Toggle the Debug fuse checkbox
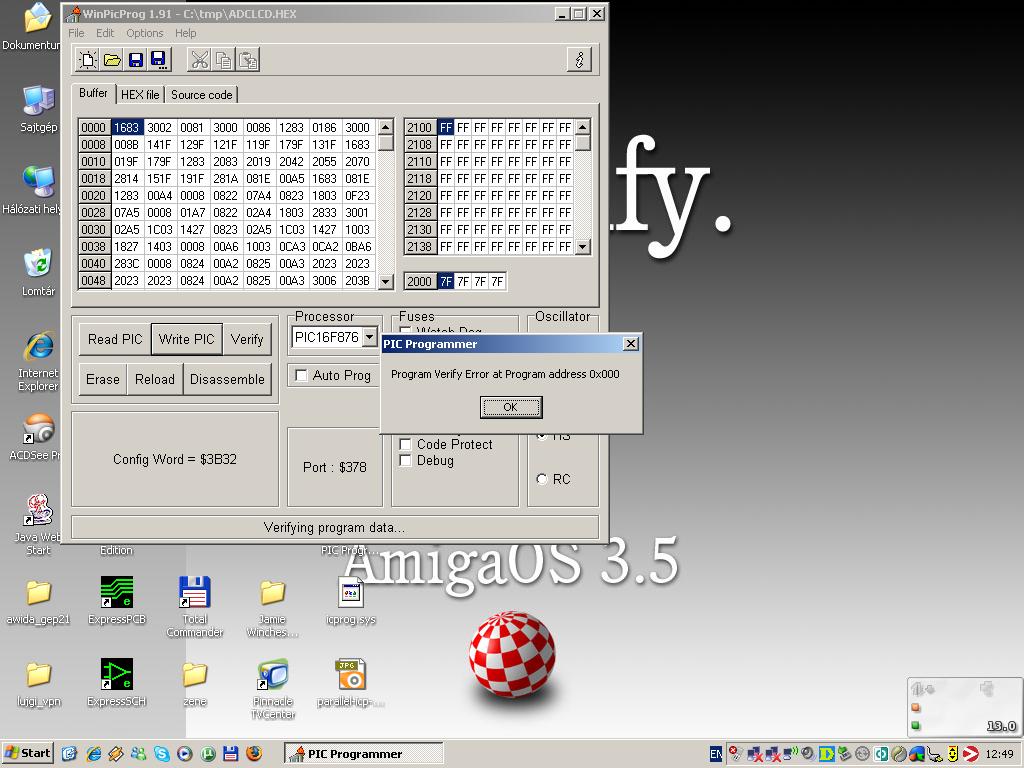The width and height of the screenshot is (1024, 768). (405, 460)
